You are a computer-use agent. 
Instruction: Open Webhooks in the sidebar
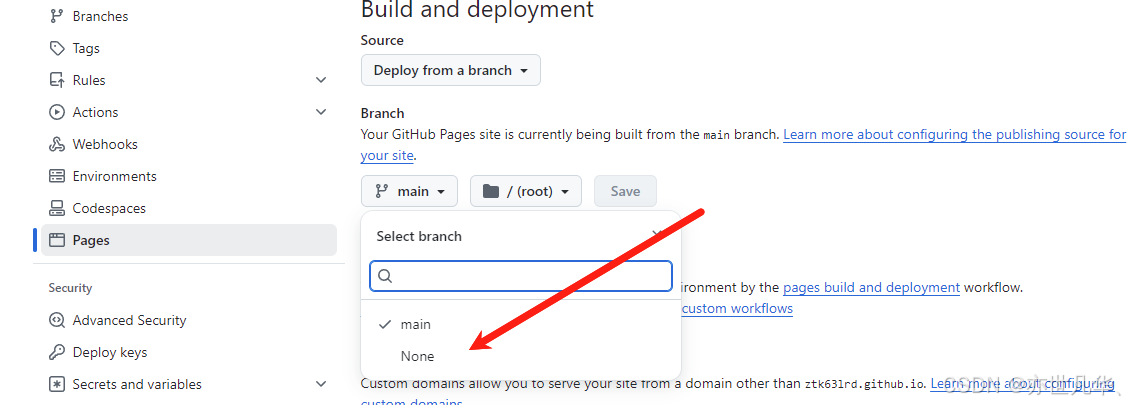(x=105, y=144)
